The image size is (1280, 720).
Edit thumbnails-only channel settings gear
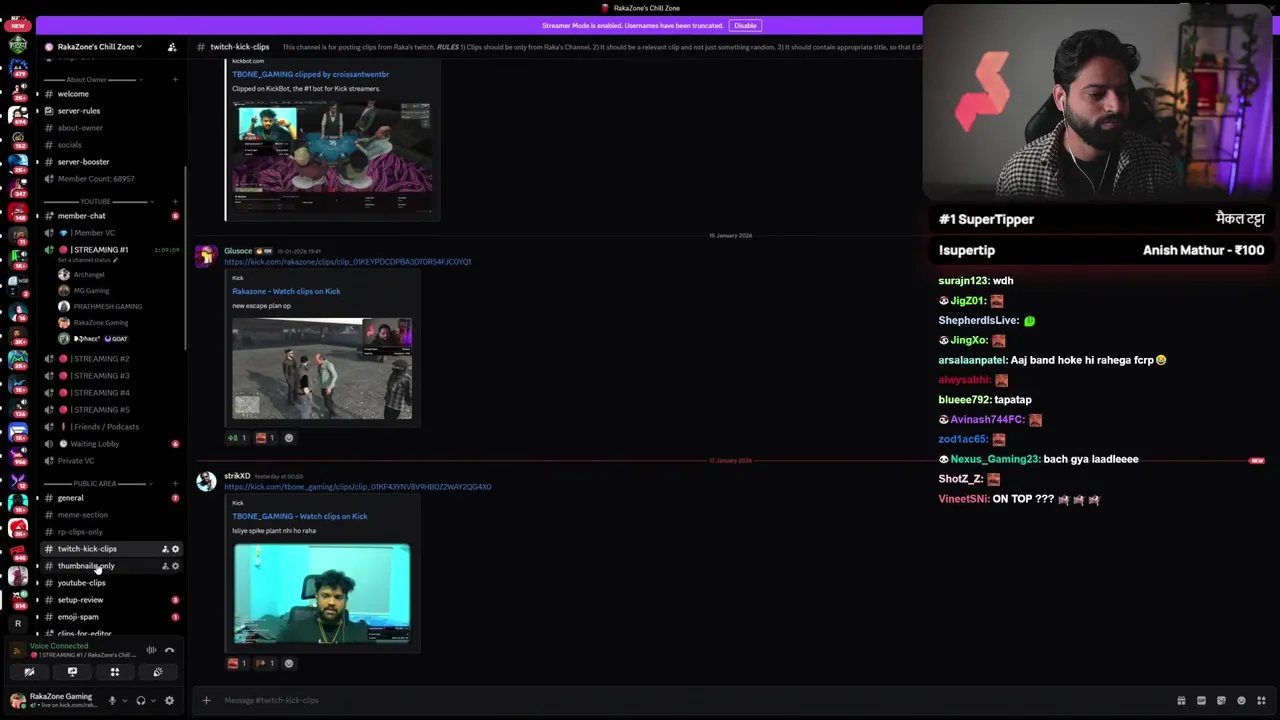pos(175,566)
